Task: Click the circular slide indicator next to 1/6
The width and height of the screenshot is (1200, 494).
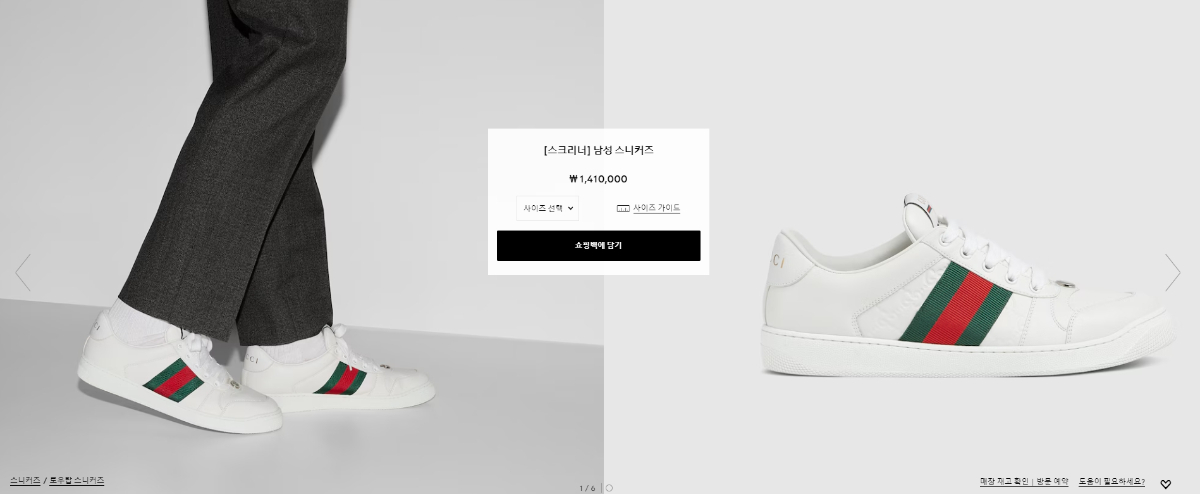Action: (609, 488)
